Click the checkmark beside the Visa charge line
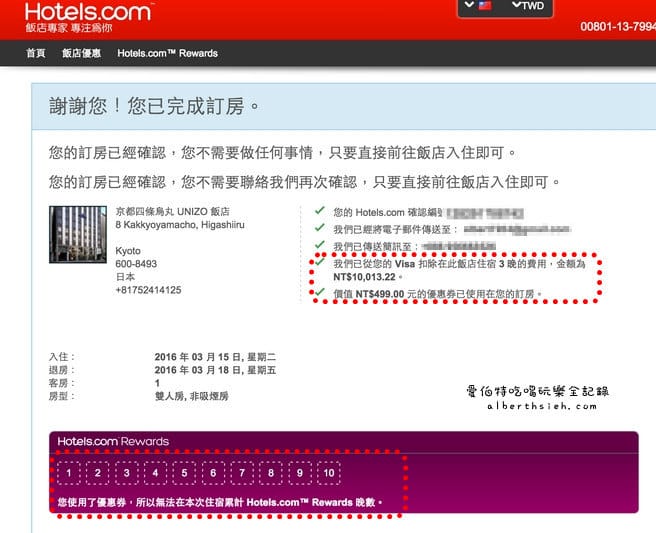656x533 pixels. tap(320, 262)
